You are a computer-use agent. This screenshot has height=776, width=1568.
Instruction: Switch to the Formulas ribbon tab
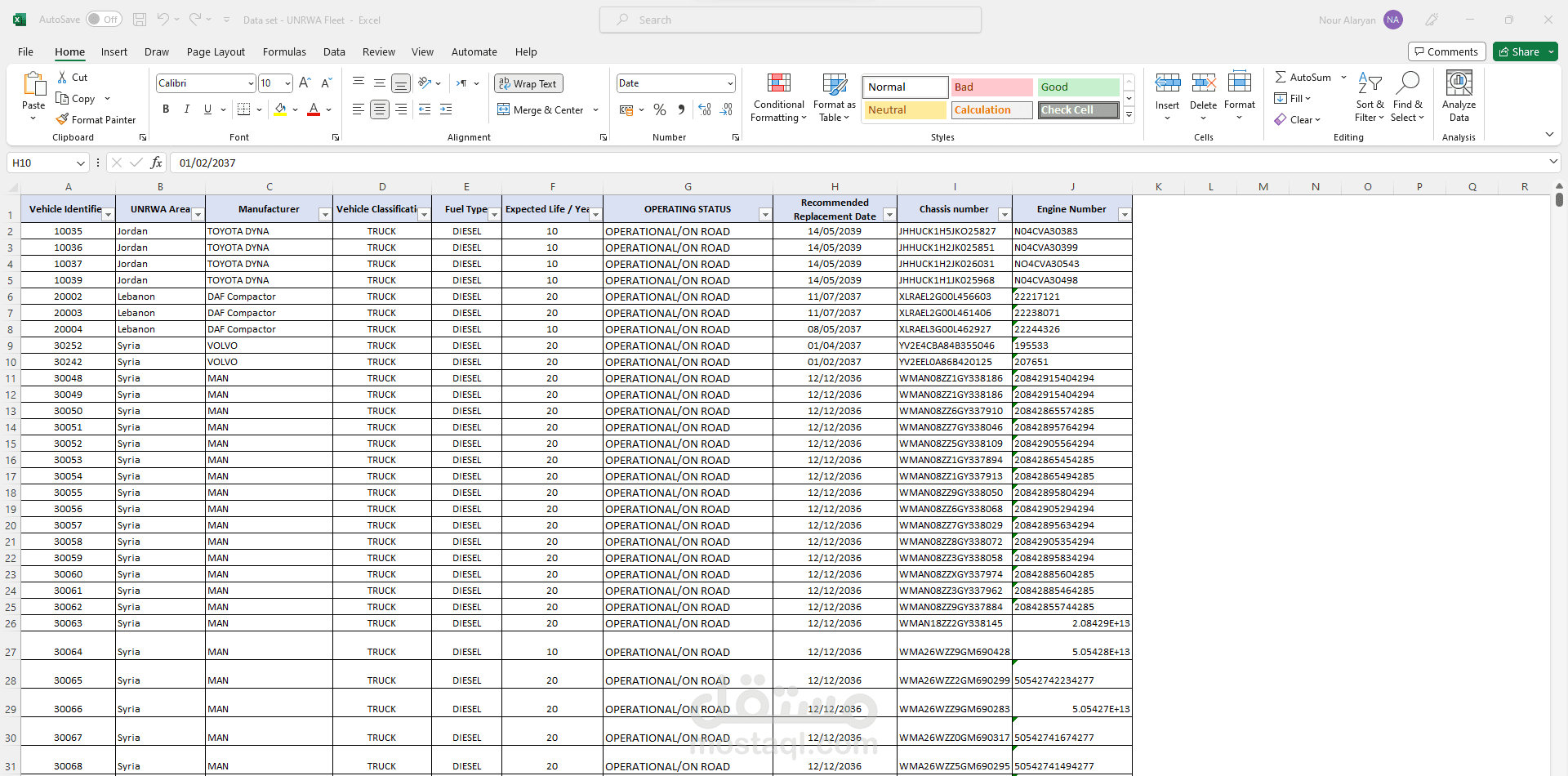tap(283, 51)
